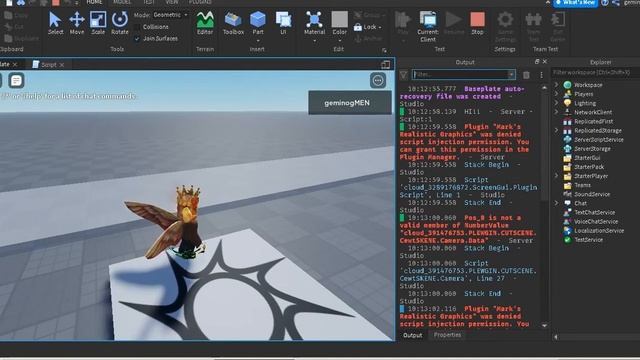Open the viewport more options circle button
This screenshot has height=360, width=640.
pyautogui.click(x=378, y=80)
